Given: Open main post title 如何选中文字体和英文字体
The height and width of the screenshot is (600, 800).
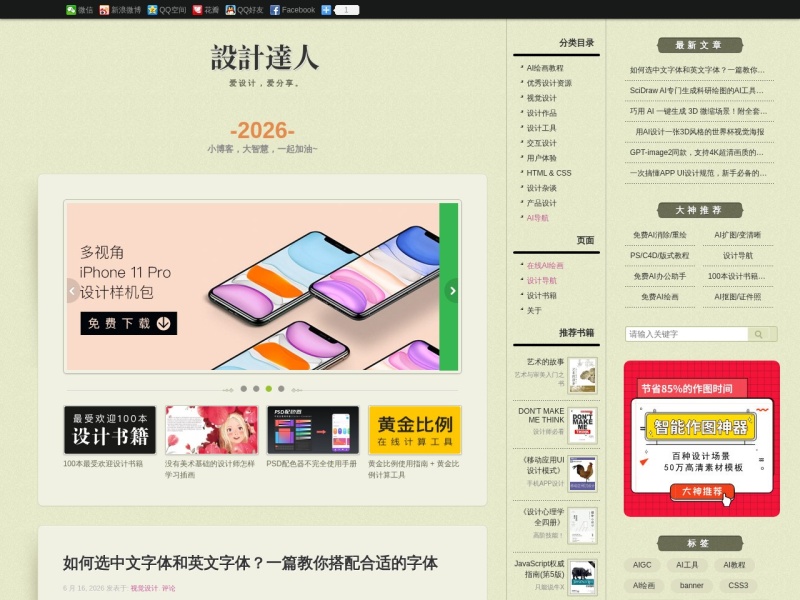Looking at the screenshot, I should 250,563.
